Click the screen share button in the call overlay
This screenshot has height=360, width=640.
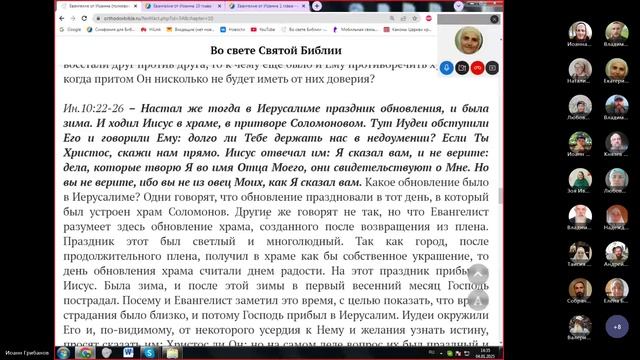[x=492, y=68]
